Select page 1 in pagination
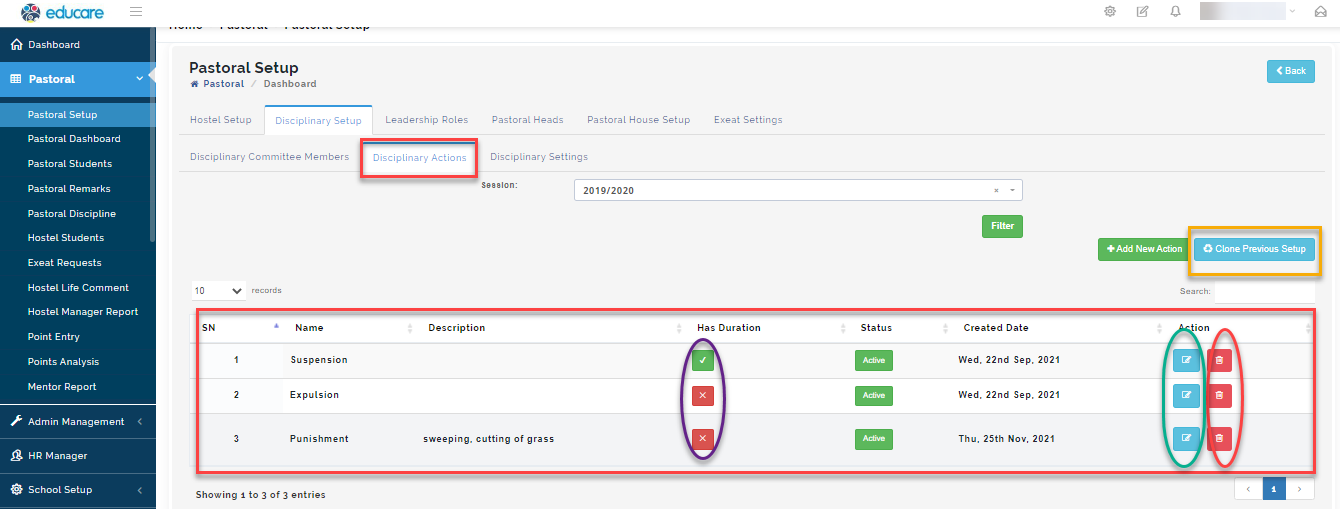 pyautogui.click(x=1274, y=489)
